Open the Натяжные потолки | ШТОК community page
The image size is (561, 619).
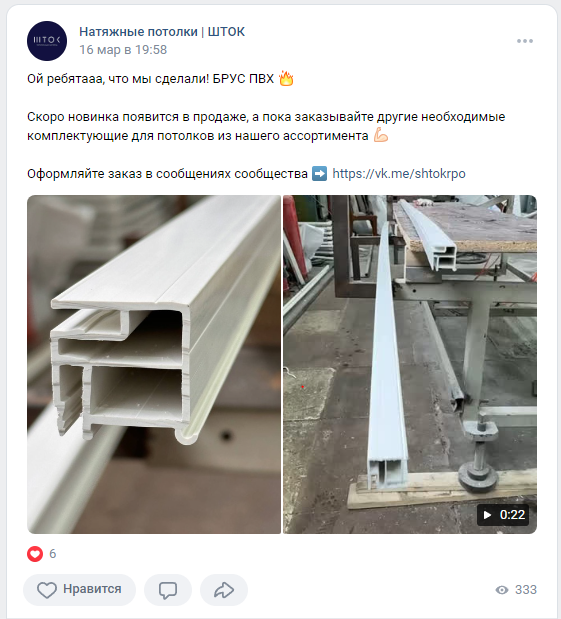click(162, 32)
